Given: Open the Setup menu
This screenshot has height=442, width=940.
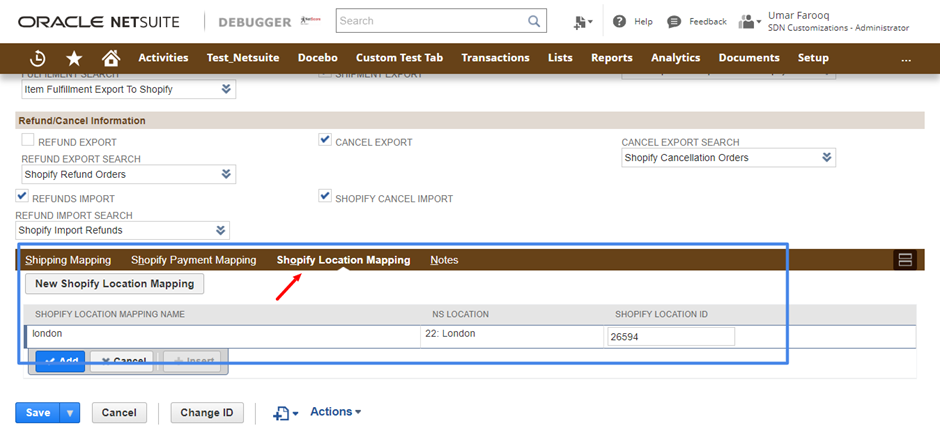Looking at the screenshot, I should click(813, 58).
